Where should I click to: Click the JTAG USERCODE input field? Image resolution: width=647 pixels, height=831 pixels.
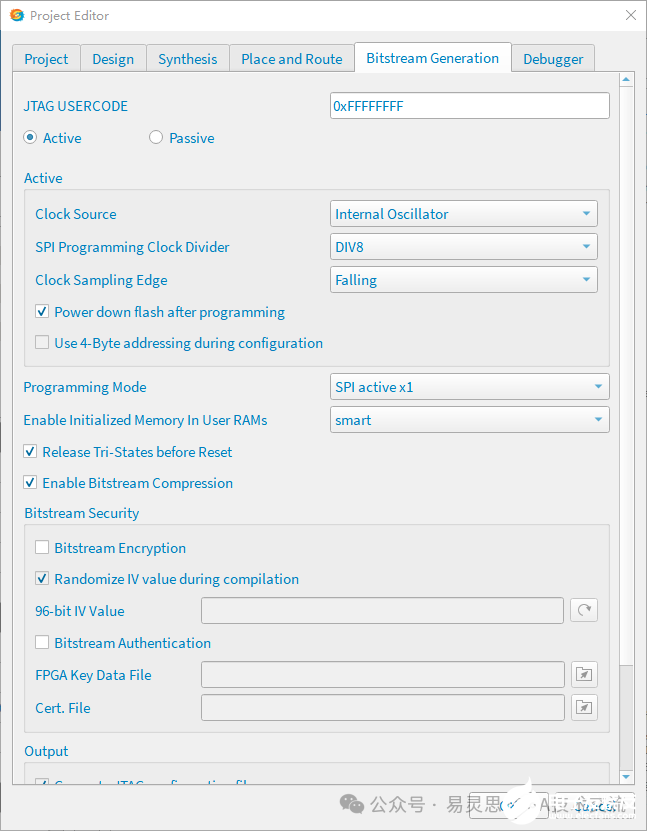pos(470,106)
